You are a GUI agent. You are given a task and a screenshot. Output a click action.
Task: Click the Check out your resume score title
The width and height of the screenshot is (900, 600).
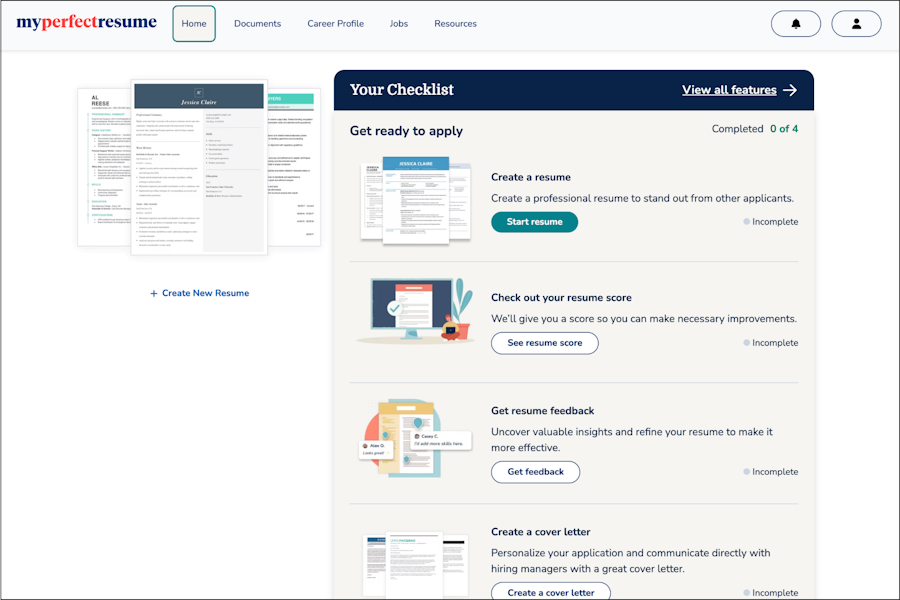(x=561, y=297)
